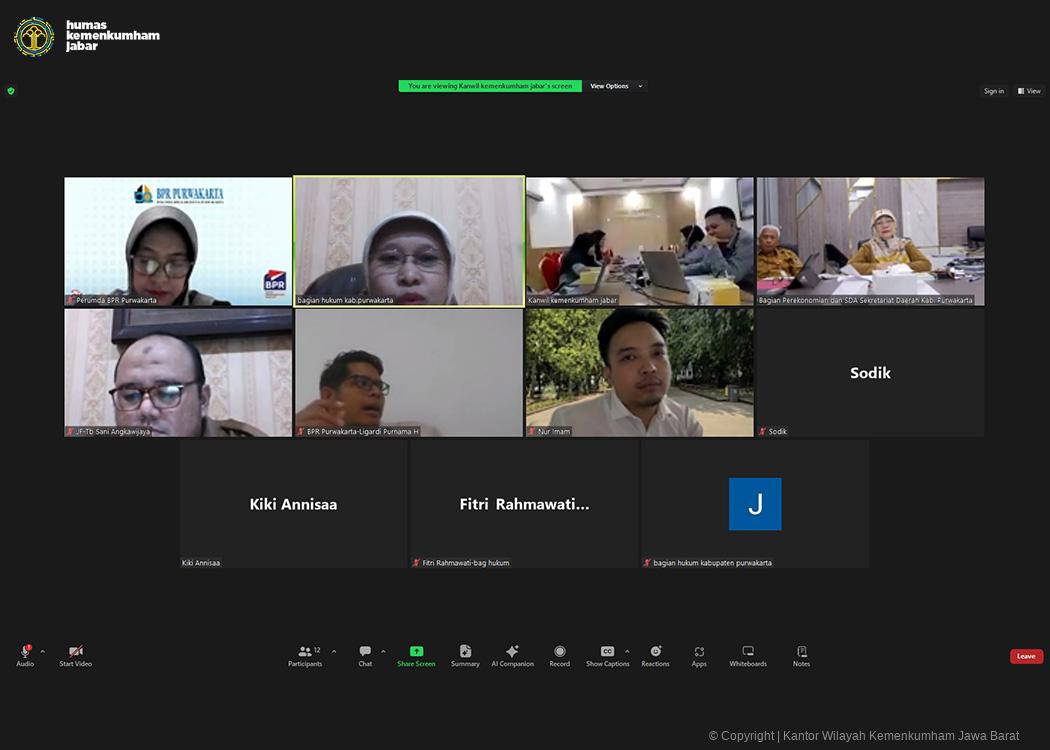Expand the arrow next to Participants
Image resolution: width=1050 pixels, height=750 pixels.
[334, 651]
